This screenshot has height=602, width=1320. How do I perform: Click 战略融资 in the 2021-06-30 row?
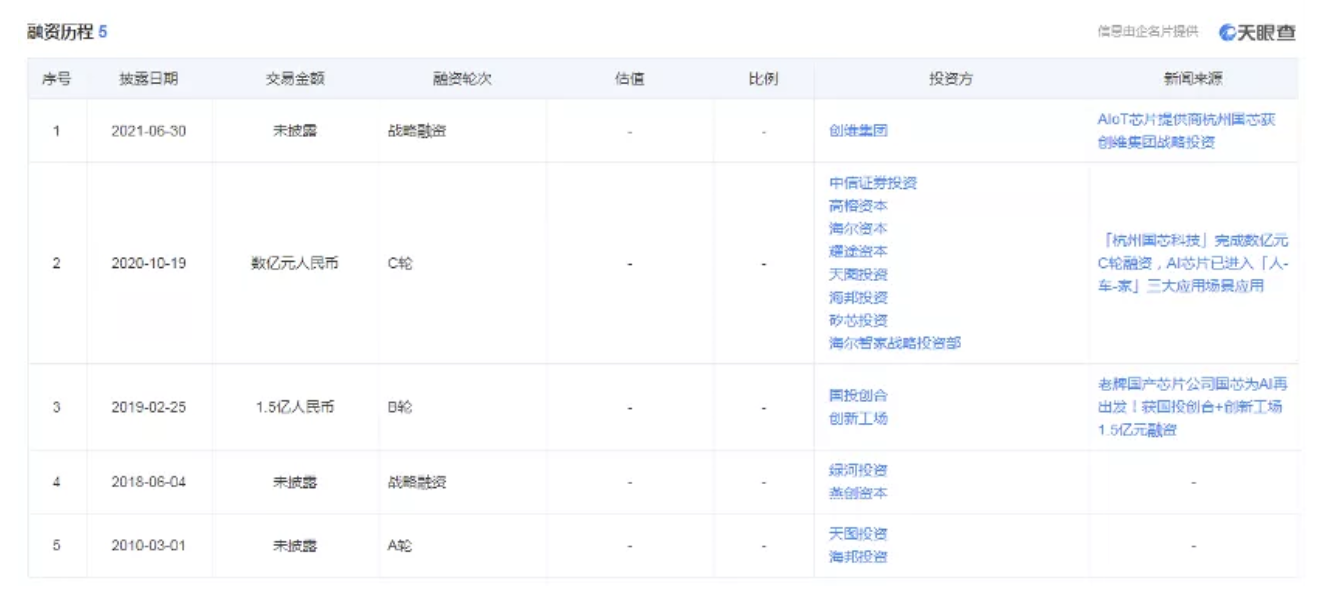417,131
